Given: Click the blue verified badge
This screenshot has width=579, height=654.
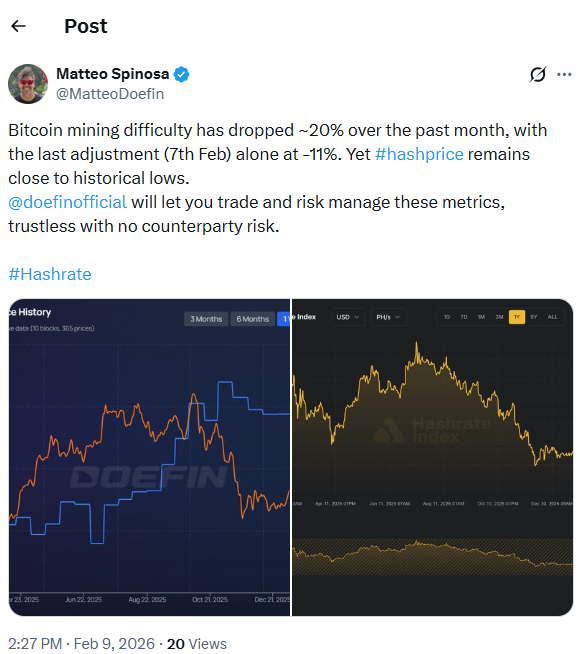Looking at the screenshot, I should pos(181,74).
